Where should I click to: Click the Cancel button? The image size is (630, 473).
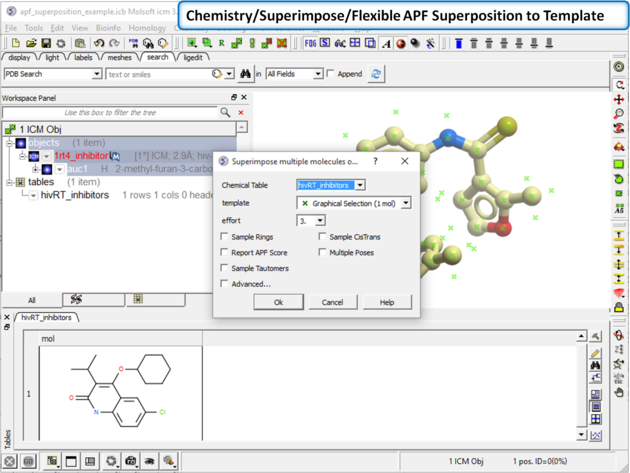[x=332, y=301]
